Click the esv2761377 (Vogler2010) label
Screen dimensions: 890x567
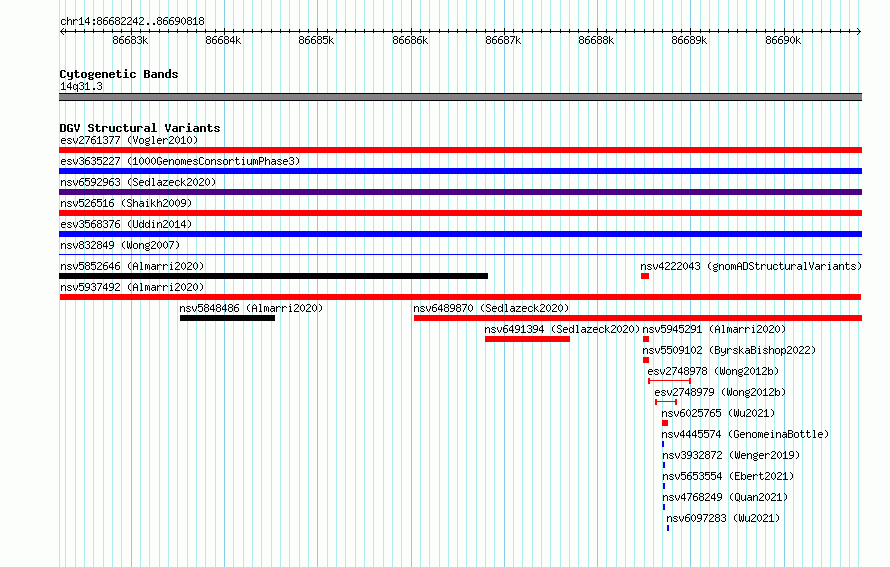tap(129, 140)
